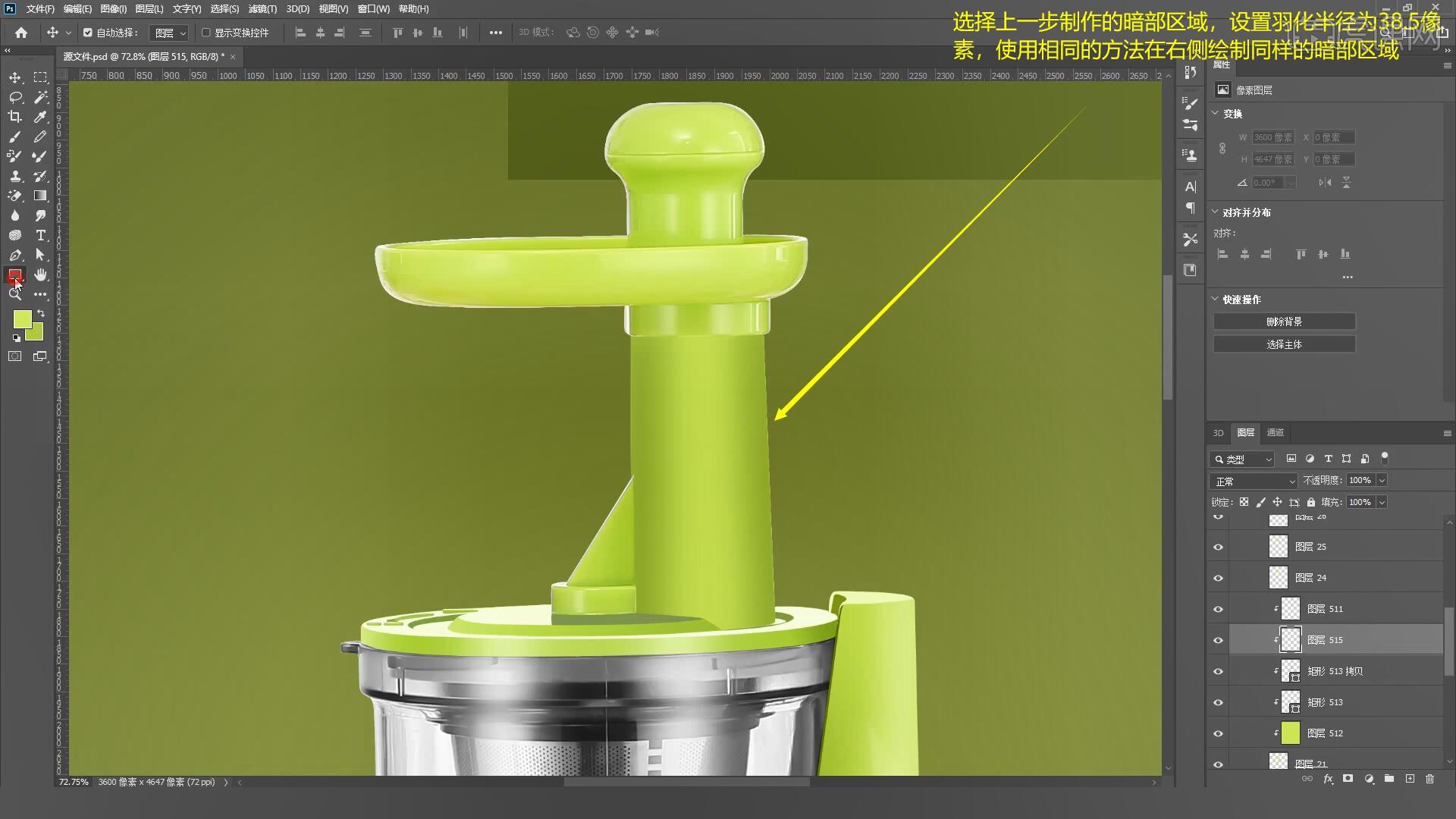Select the Hand tool
This screenshot has height=819, width=1456.
pos(40,275)
